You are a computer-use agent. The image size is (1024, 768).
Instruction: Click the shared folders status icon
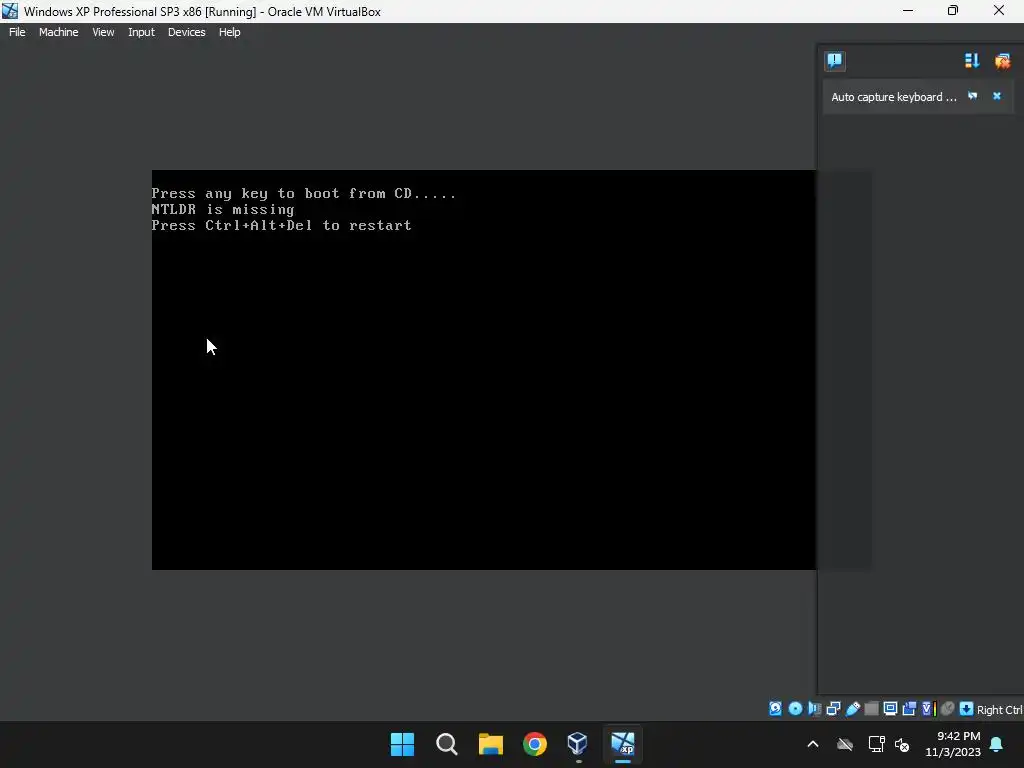(x=871, y=709)
